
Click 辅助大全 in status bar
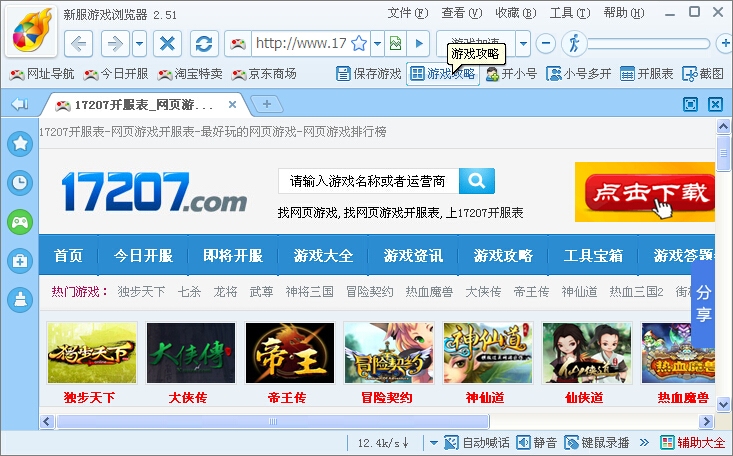coord(693,442)
